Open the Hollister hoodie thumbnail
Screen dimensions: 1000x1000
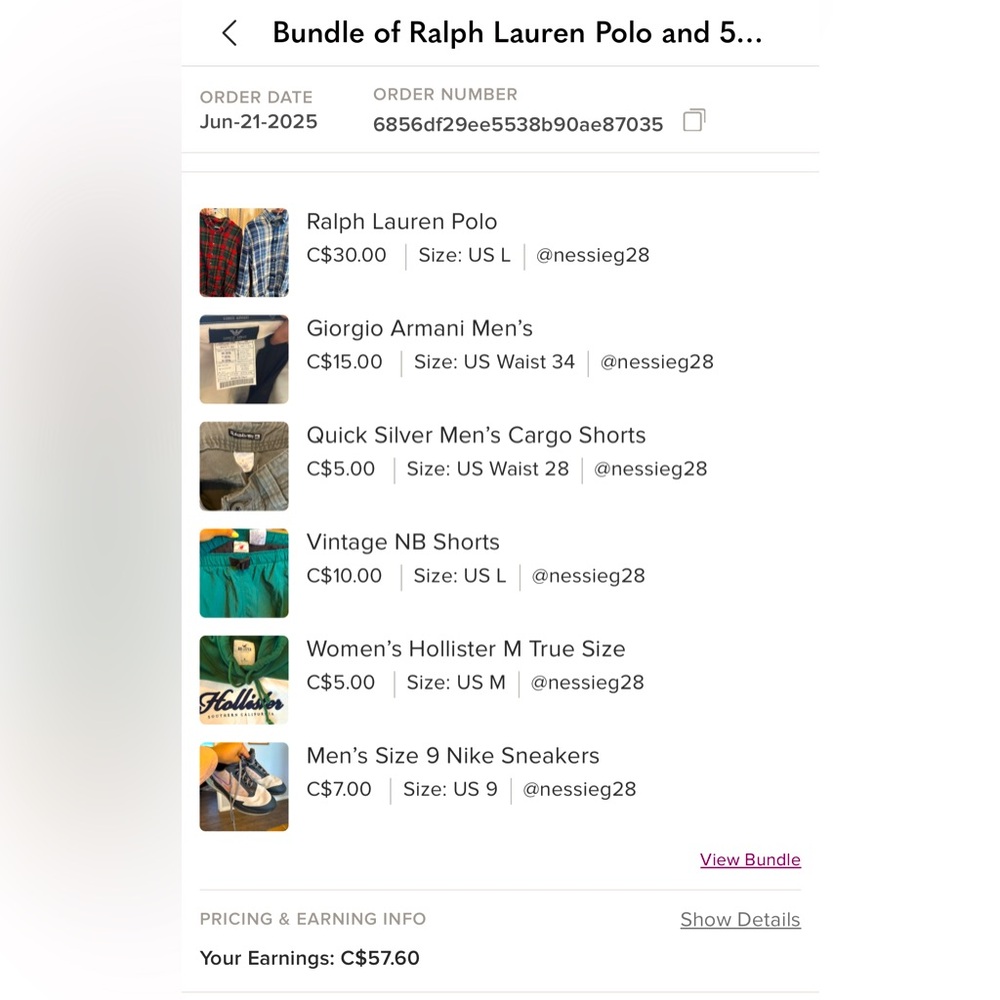(244, 680)
